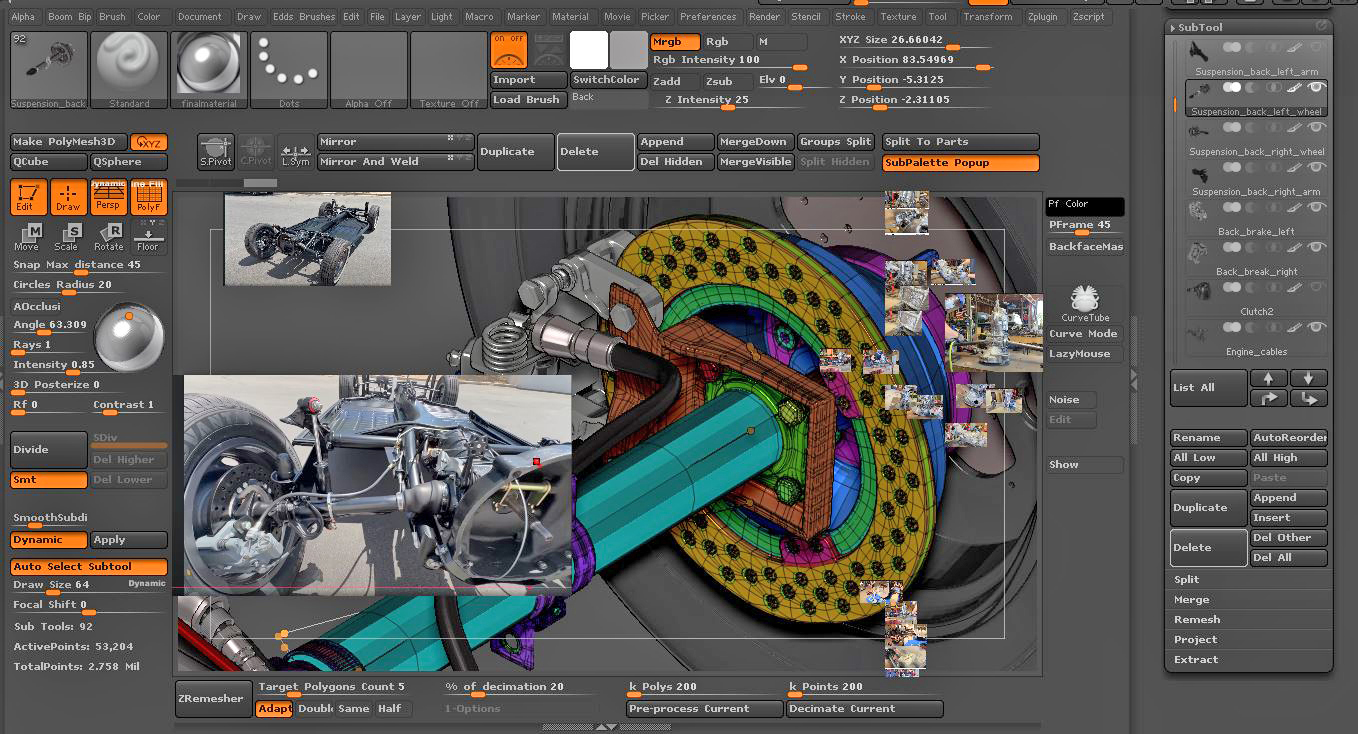
Task: Toggle Persp perspective view off
Action: [108, 197]
